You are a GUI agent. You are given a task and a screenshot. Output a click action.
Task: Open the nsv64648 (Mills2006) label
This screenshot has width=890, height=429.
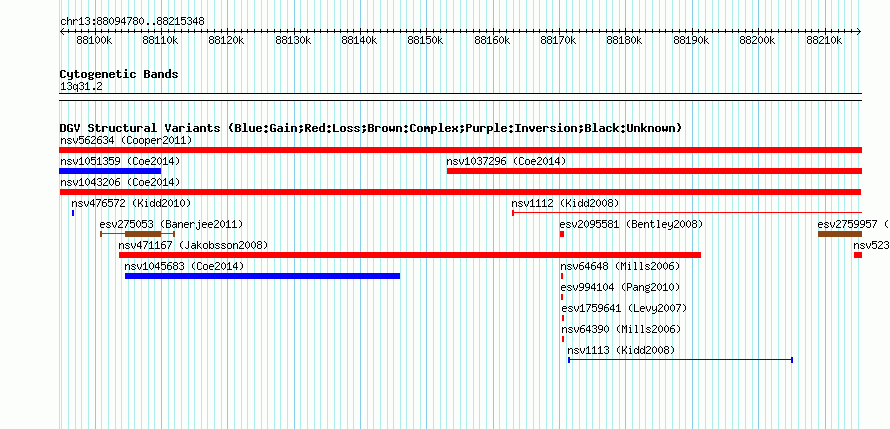click(620, 266)
